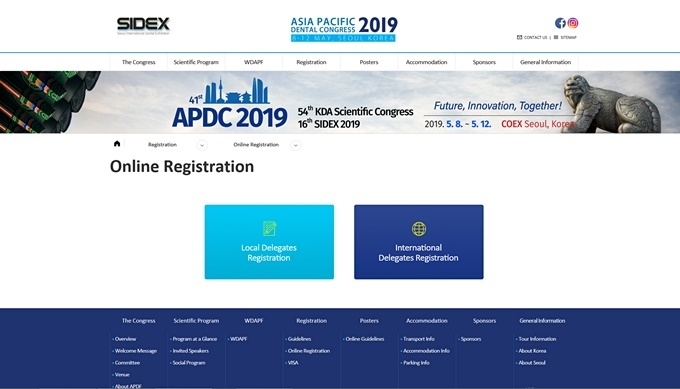
Task: Open footer Parking Info link
Action: click(x=416, y=363)
